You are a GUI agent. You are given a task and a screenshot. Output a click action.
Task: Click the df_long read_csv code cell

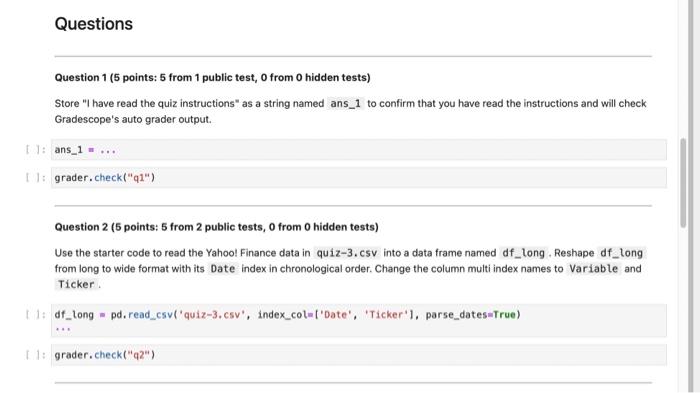[x=358, y=321]
